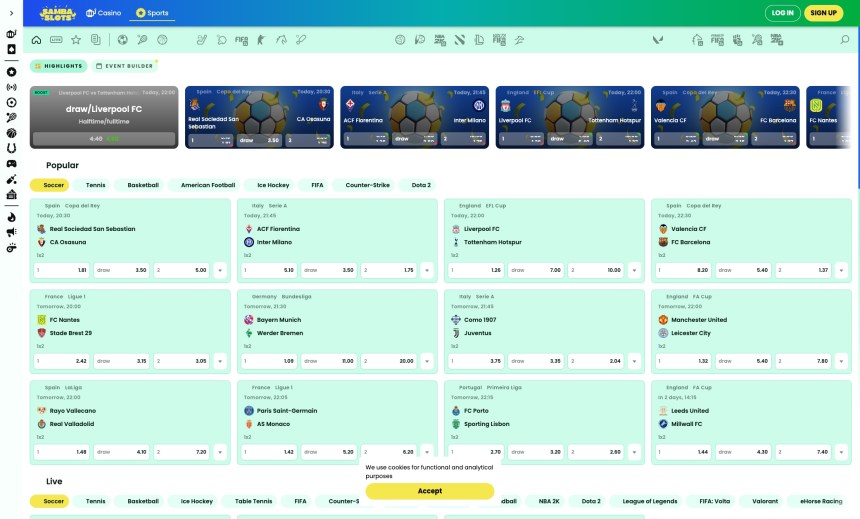Open the FIFA icon left of Counter-Strike icon
The height and width of the screenshot is (519, 860).
tap(241, 40)
